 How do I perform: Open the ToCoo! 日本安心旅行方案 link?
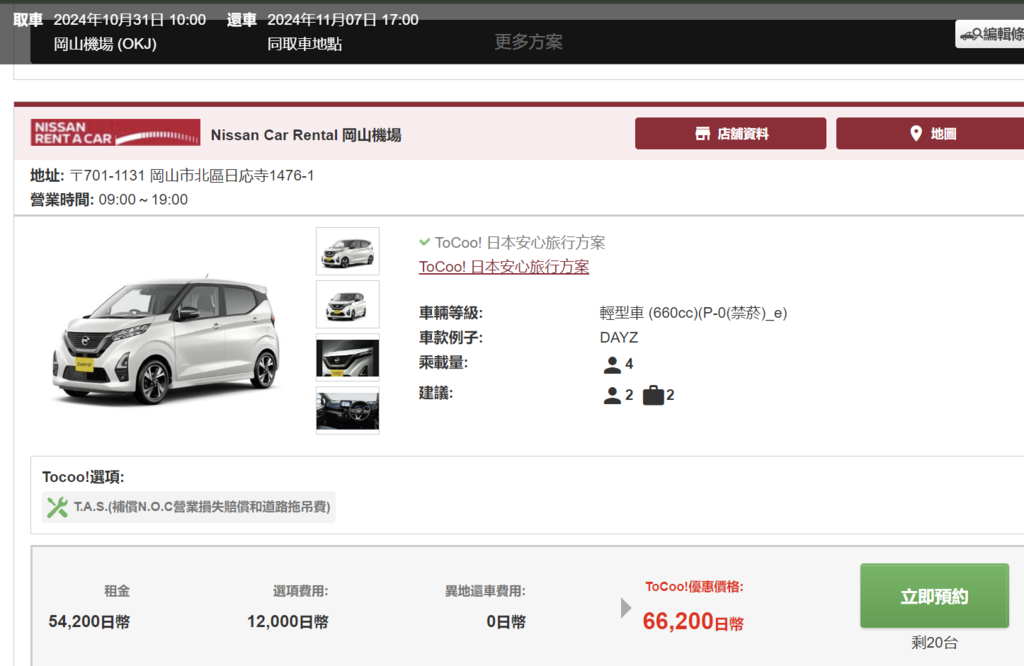click(504, 267)
